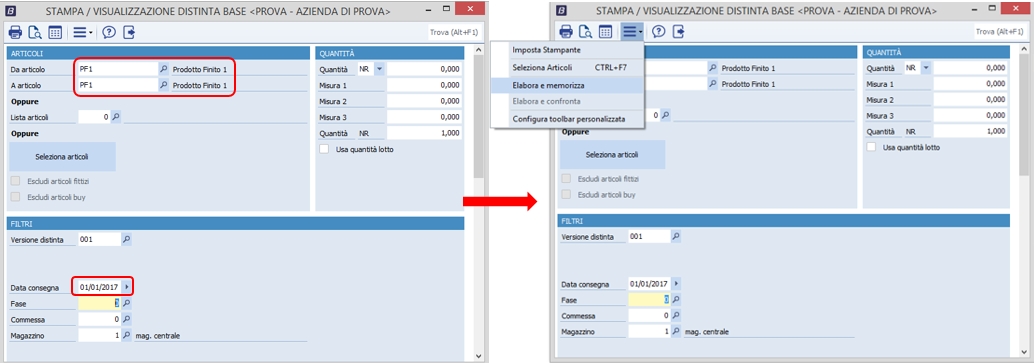The image size is (1034, 363).
Task: Open print preview icon in right window
Action: (585, 31)
